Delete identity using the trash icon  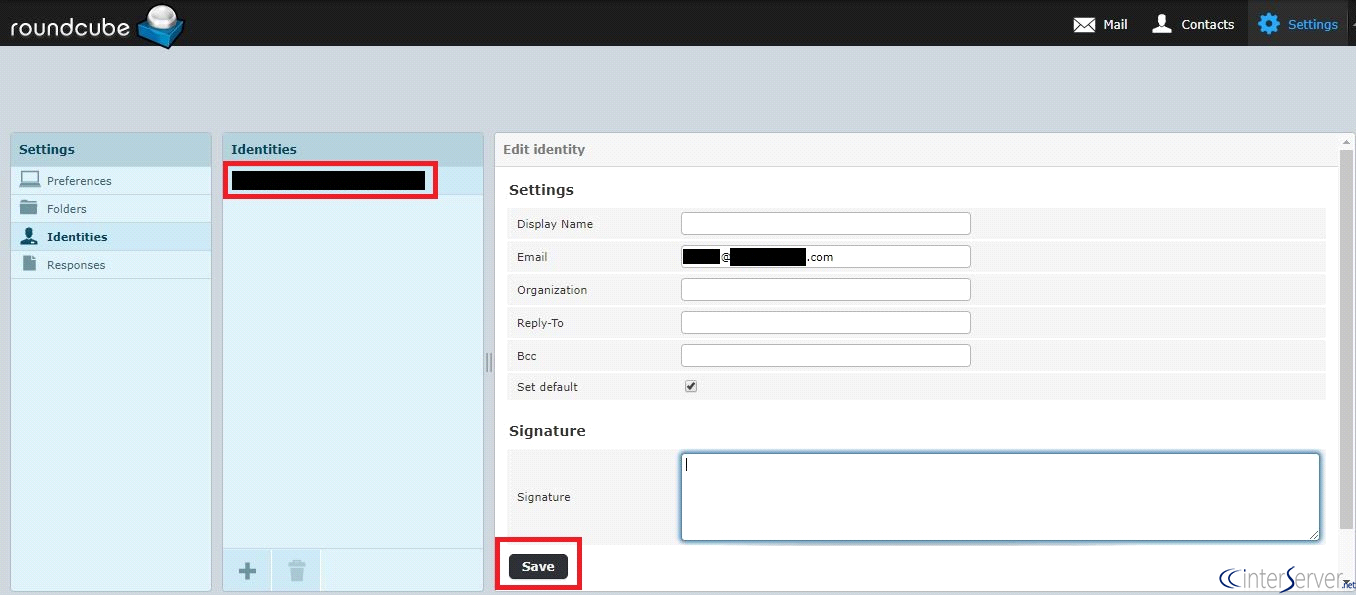click(297, 571)
